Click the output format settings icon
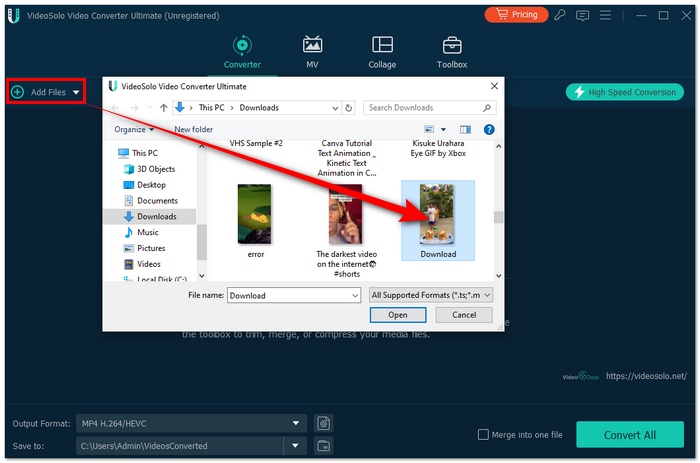The image size is (700, 463). pos(324,423)
